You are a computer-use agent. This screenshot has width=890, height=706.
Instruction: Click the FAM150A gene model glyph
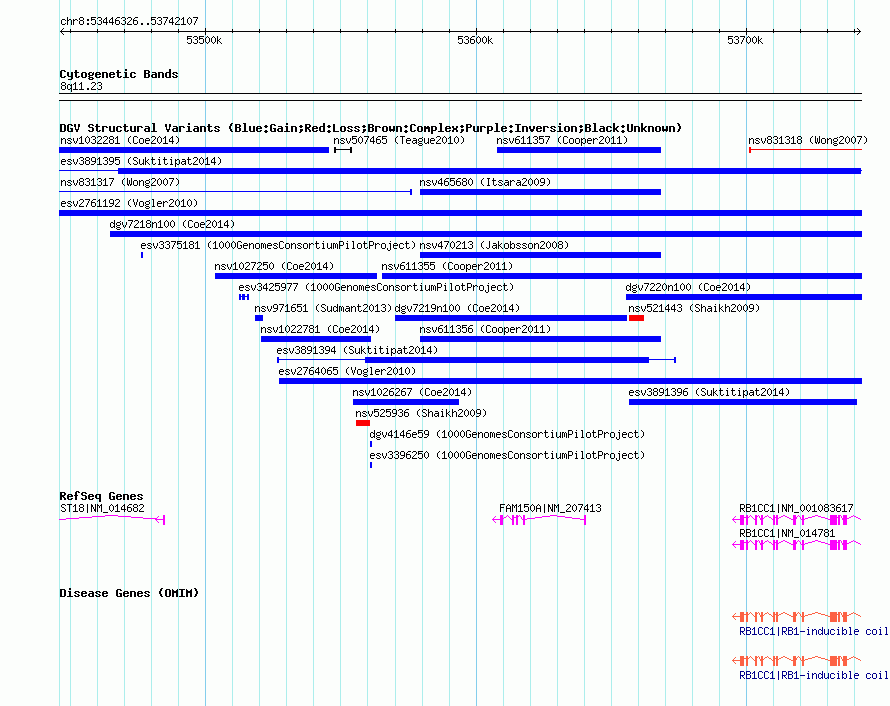tap(539, 520)
